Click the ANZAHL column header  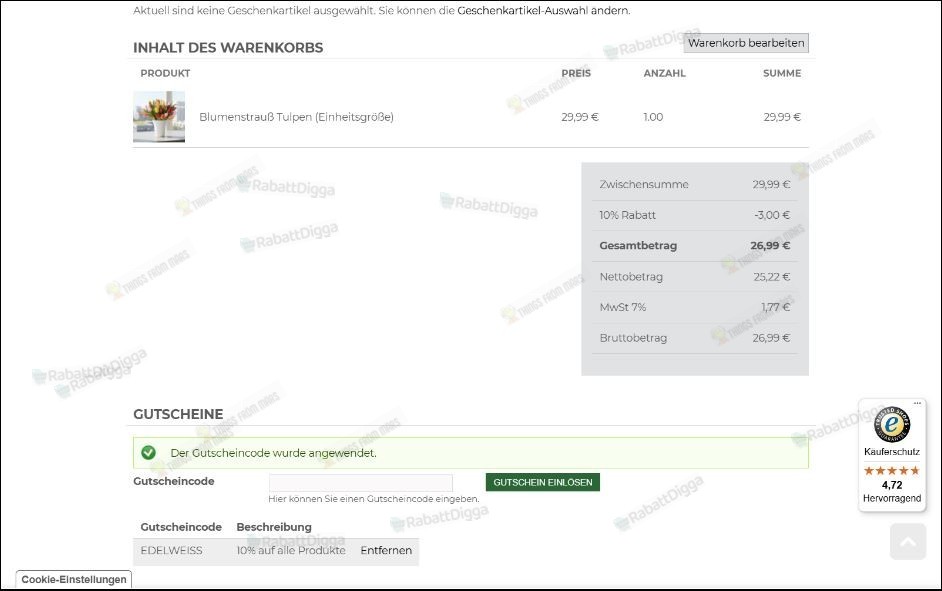664,73
